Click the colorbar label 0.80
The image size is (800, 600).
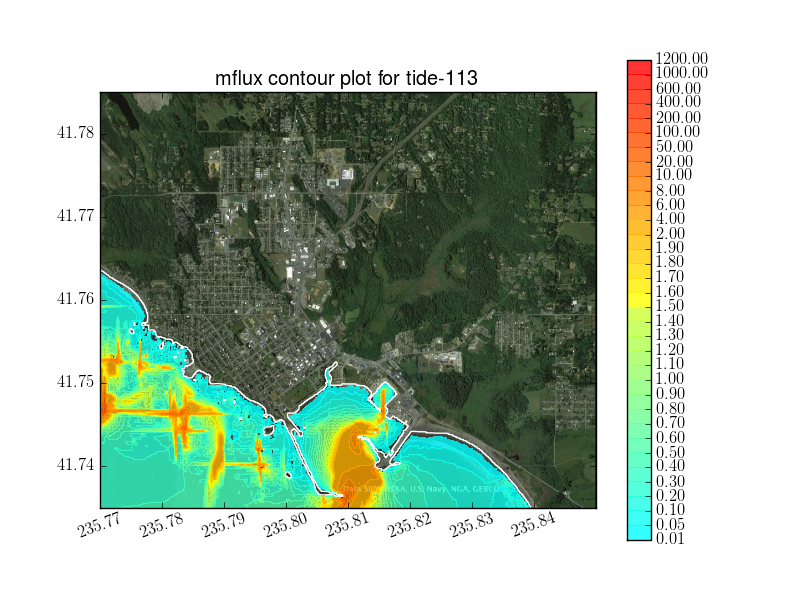coord(670,409)
